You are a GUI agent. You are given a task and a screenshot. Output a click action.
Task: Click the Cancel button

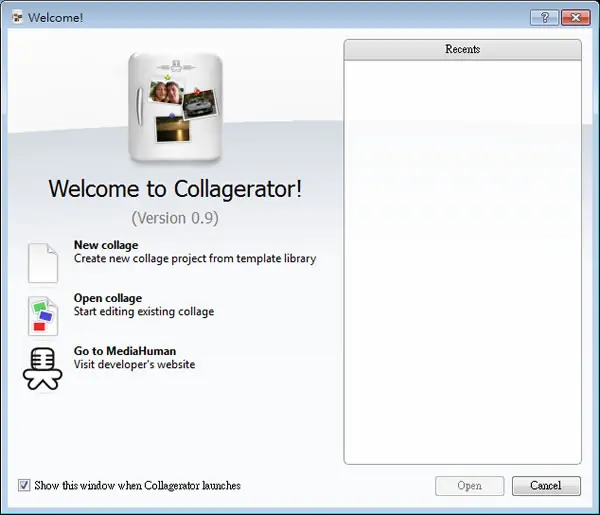coord(546,486)
